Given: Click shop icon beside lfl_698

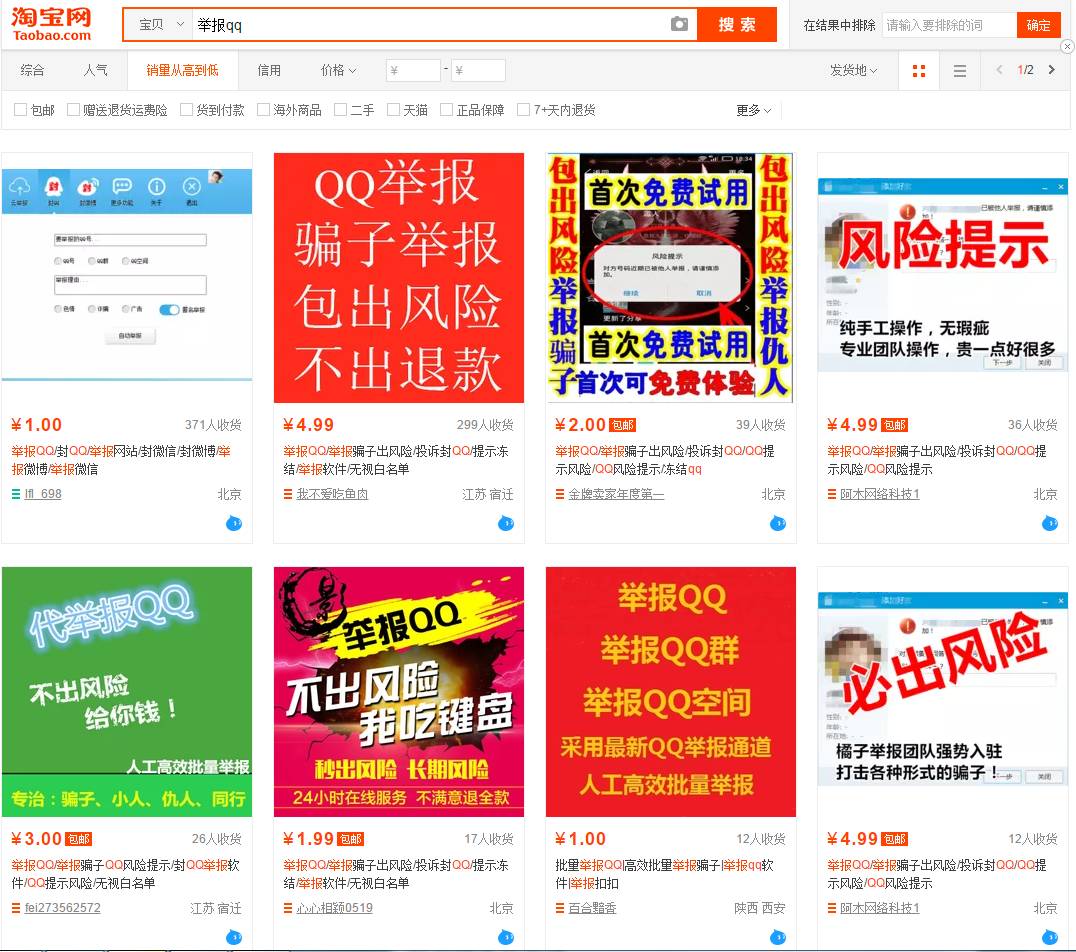Looking at the screenshot, I should (x=16, y=494).
